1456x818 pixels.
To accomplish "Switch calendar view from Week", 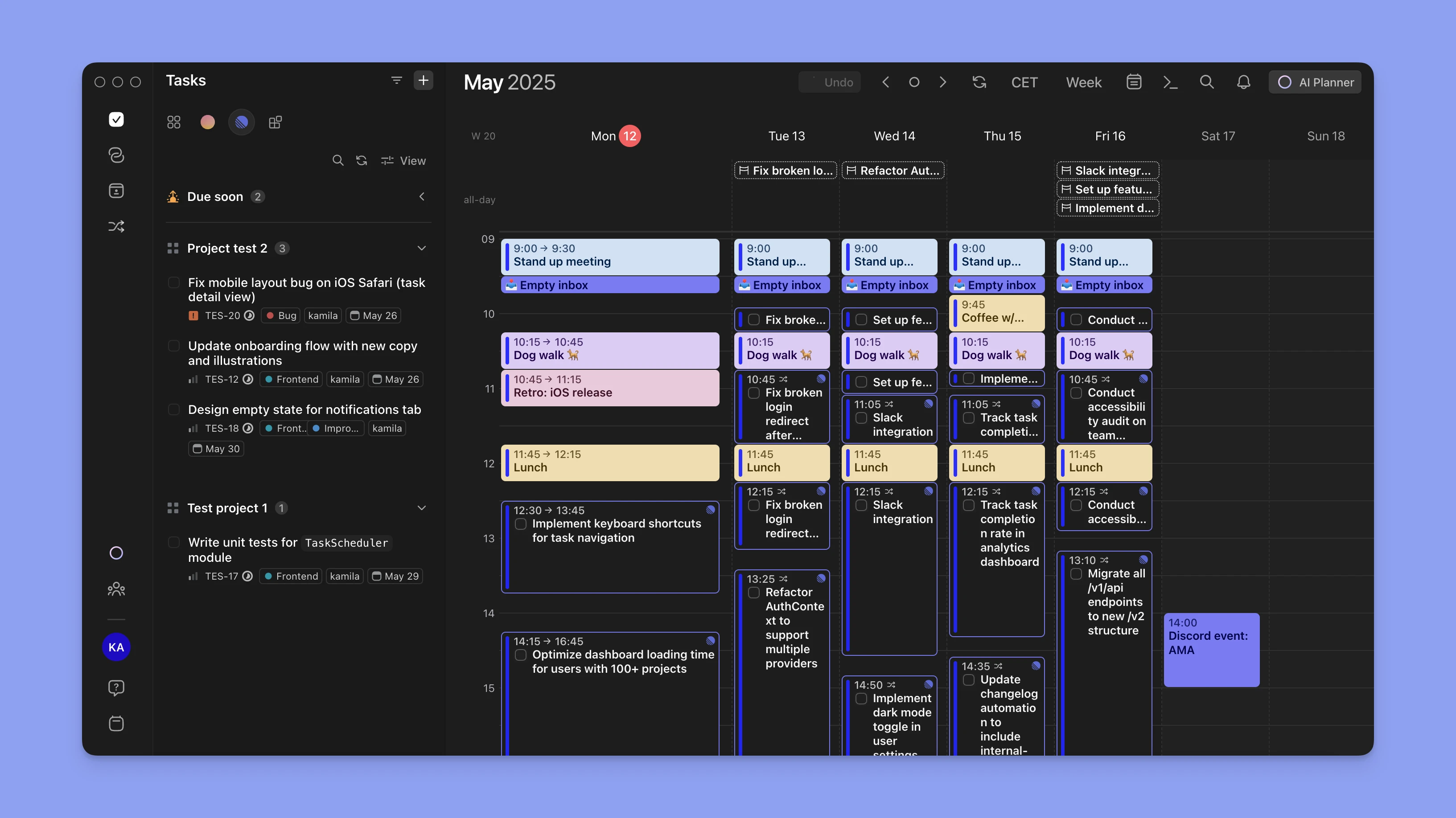I will pos(1083,82).
